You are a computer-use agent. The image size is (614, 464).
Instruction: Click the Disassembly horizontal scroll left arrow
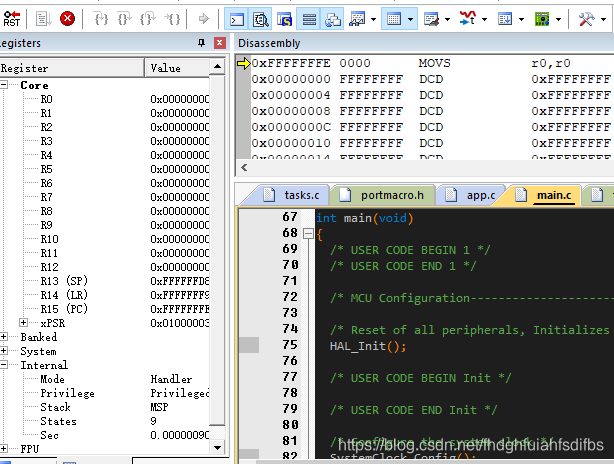tap(244, 168)
